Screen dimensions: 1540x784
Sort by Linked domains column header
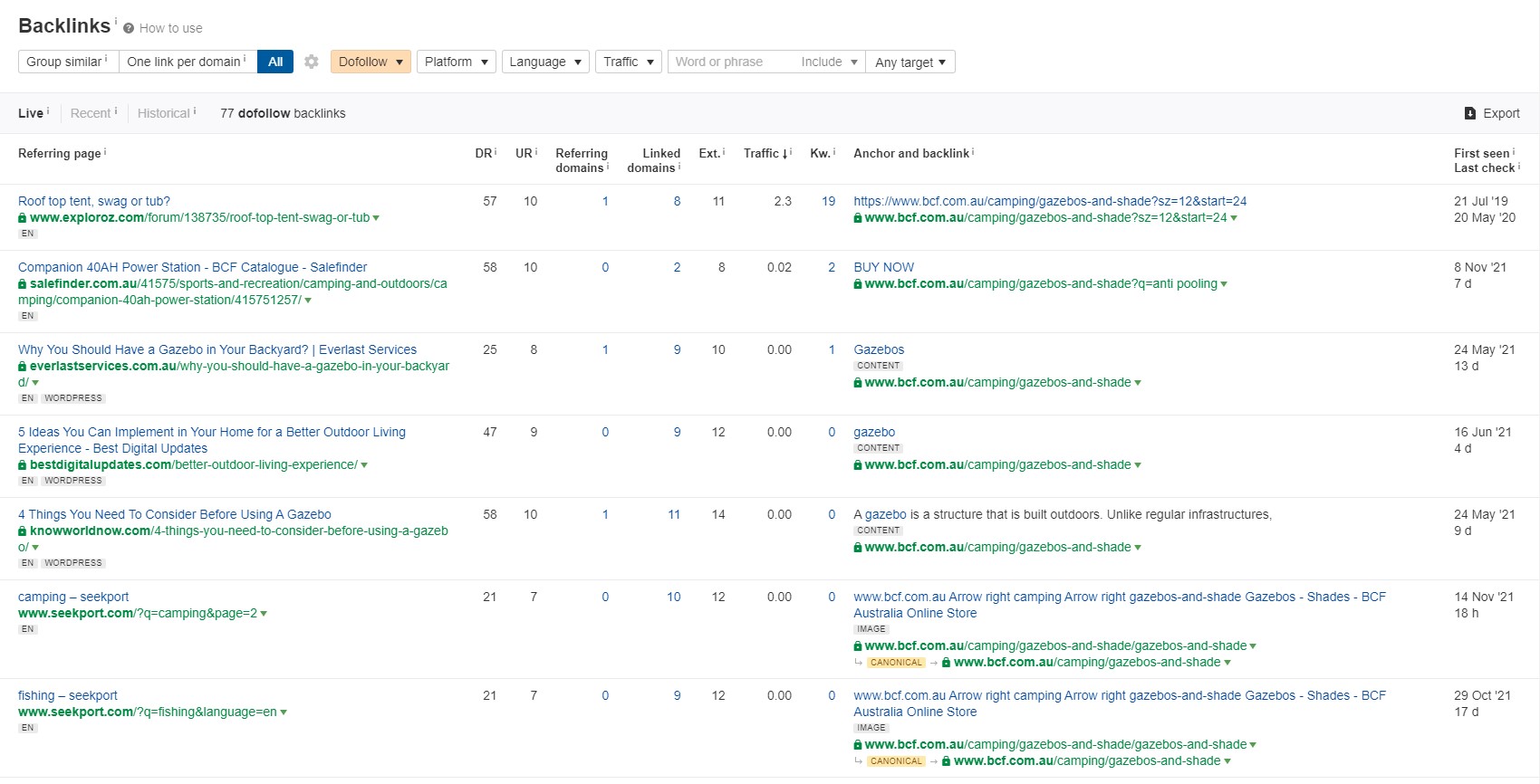click(x=653, y=160)
